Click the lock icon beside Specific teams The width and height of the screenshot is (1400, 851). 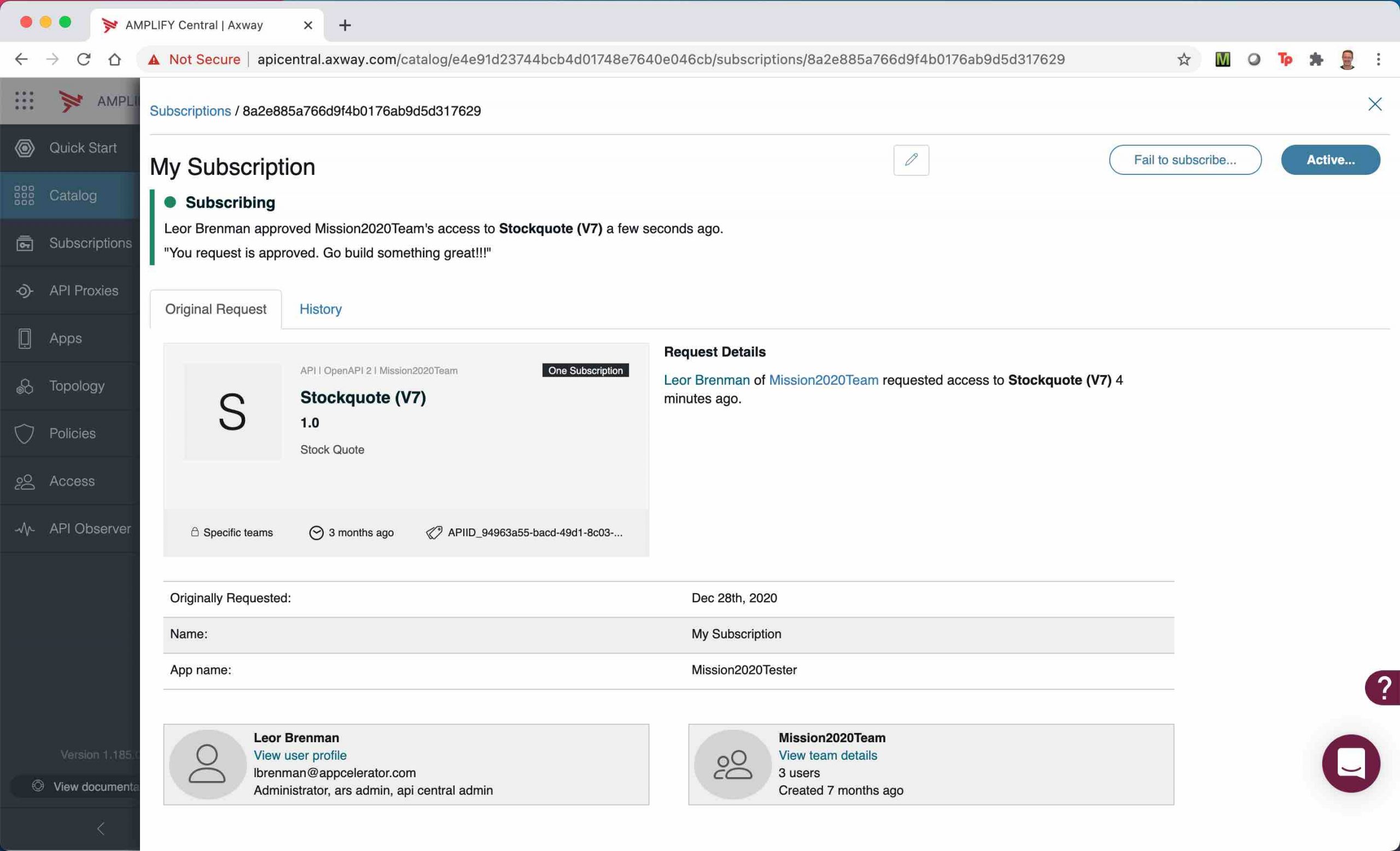[x=195, y=532]
